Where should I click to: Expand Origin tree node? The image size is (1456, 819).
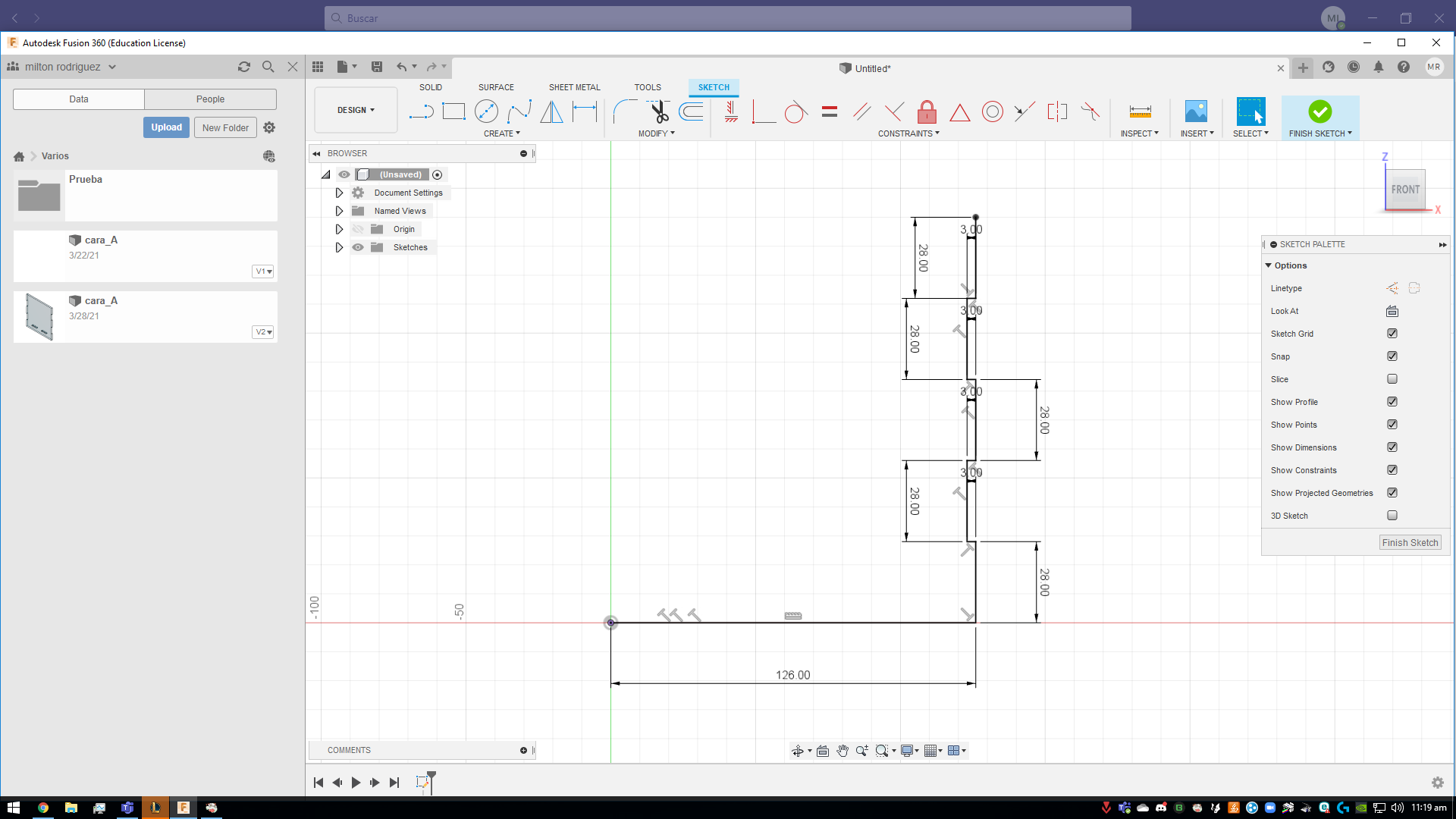click(x=339, y=229)
